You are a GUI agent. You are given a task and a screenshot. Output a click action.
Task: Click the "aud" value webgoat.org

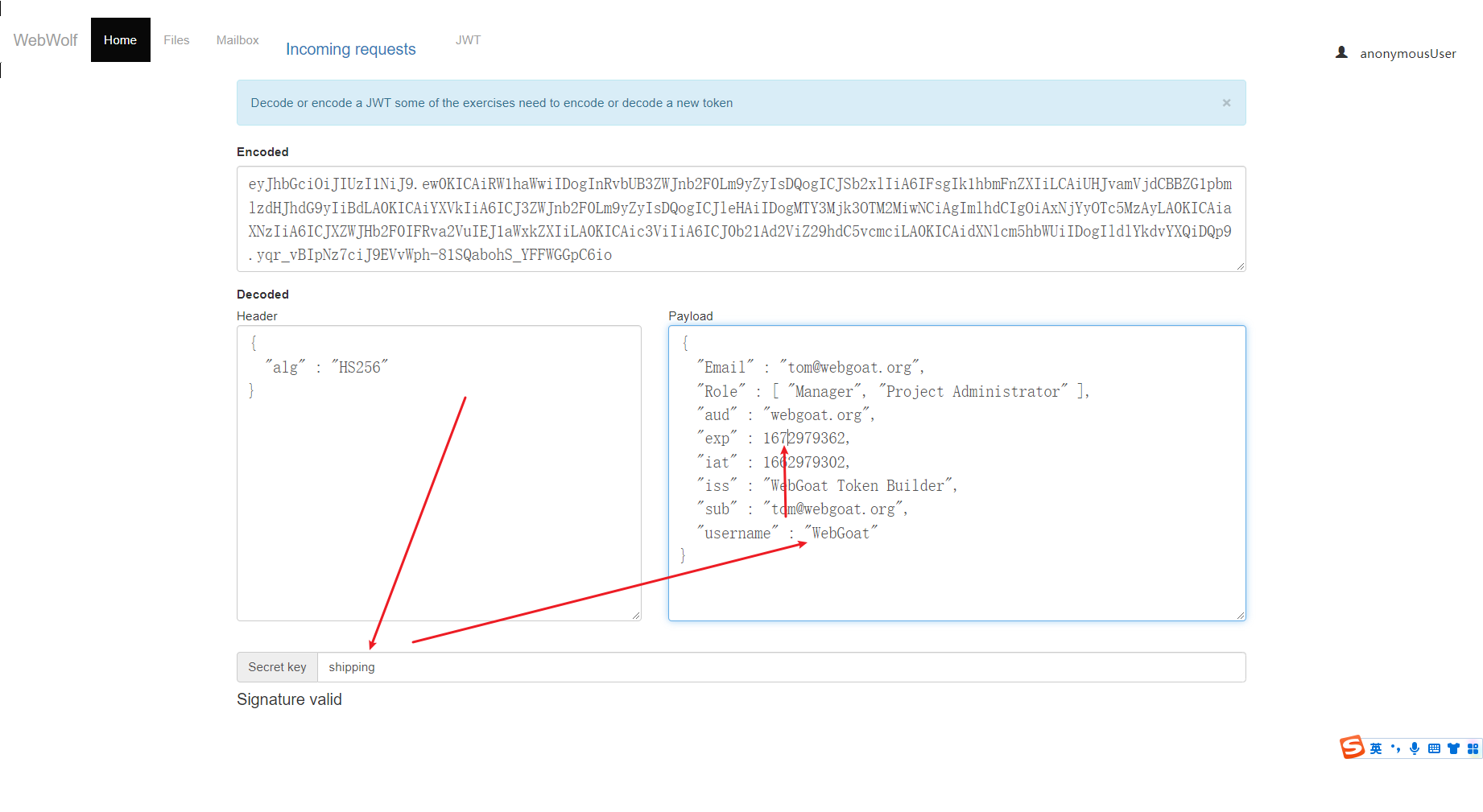[x=816, y=415]
